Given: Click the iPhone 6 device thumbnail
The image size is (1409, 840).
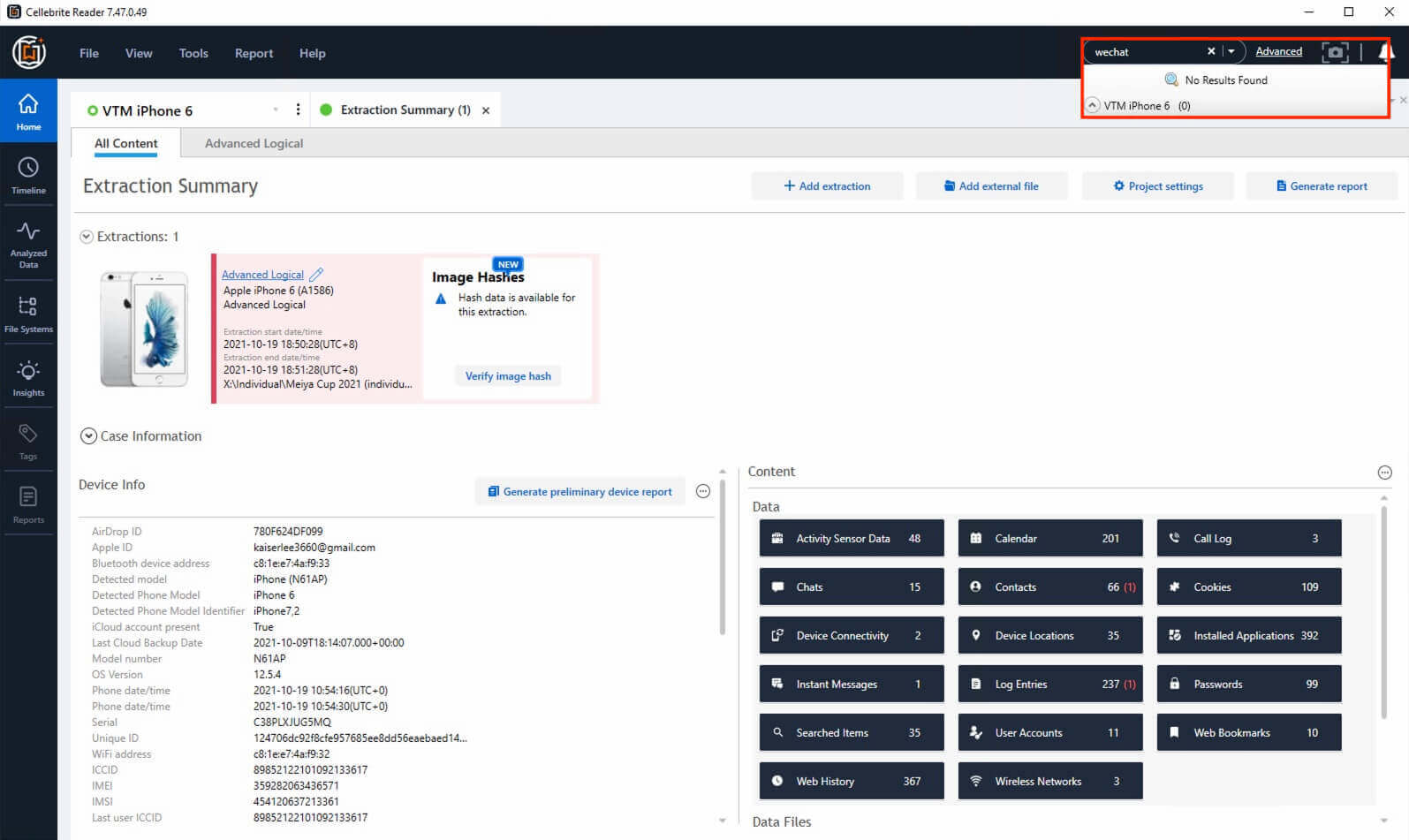Looking at the screenshot, I should coord(145,329).
